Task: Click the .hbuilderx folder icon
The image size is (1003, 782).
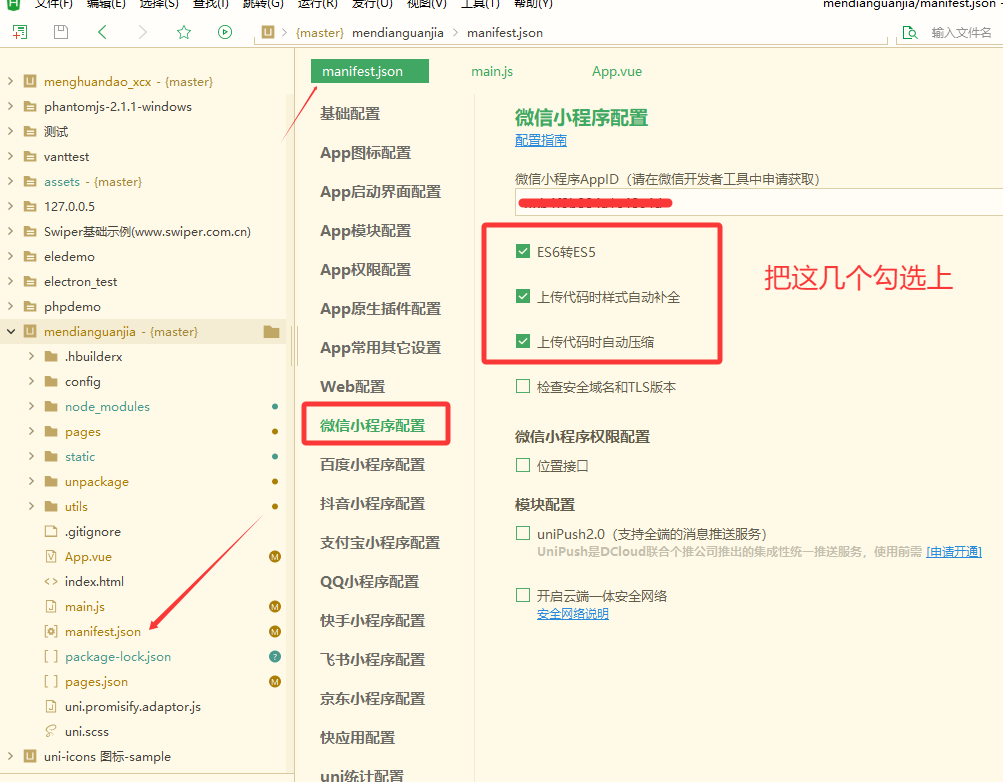Action: click(x=51, y=356)
